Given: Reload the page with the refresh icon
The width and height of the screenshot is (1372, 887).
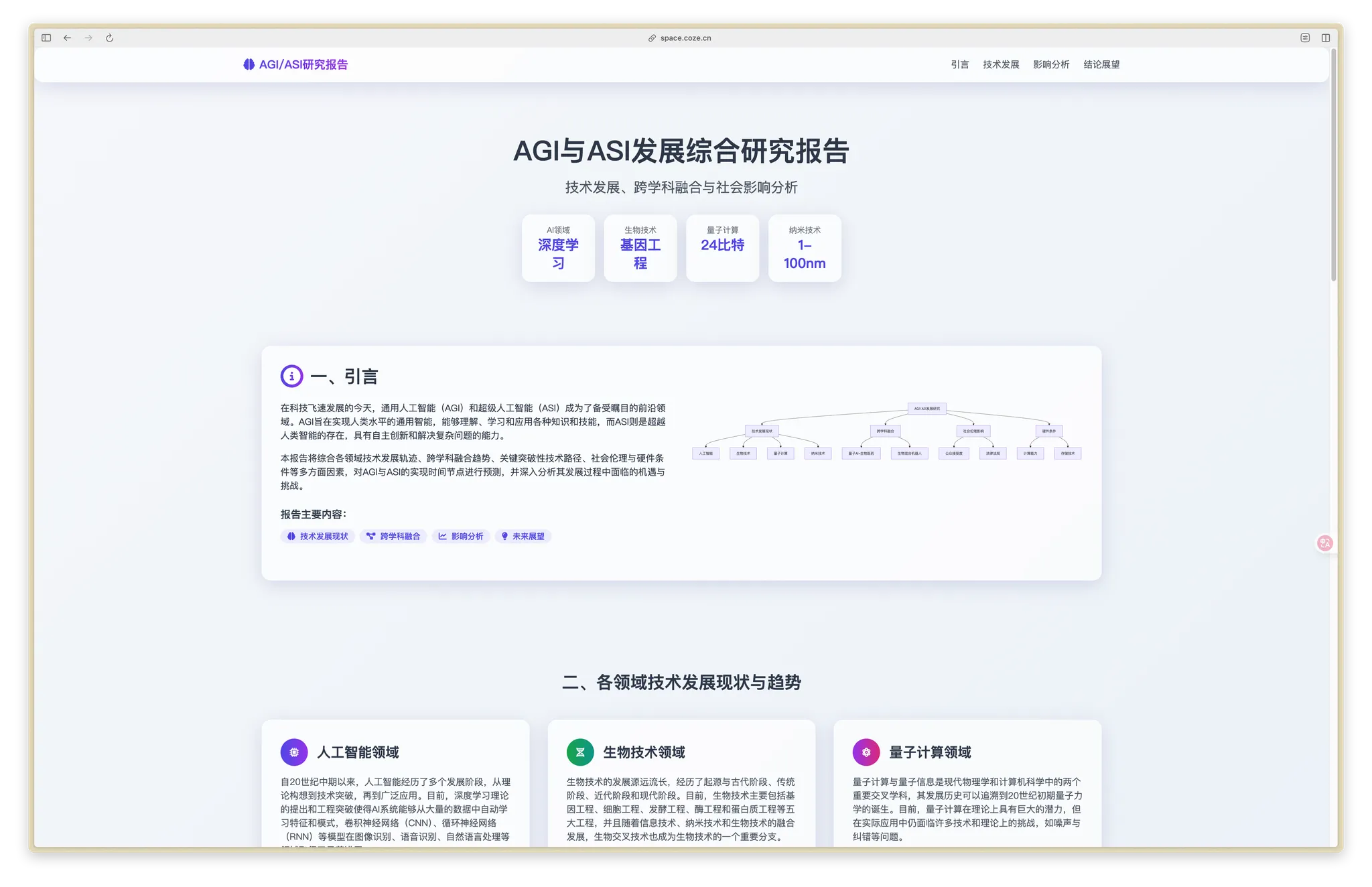Looking at the screenshot, I should (x=109, y=38).
